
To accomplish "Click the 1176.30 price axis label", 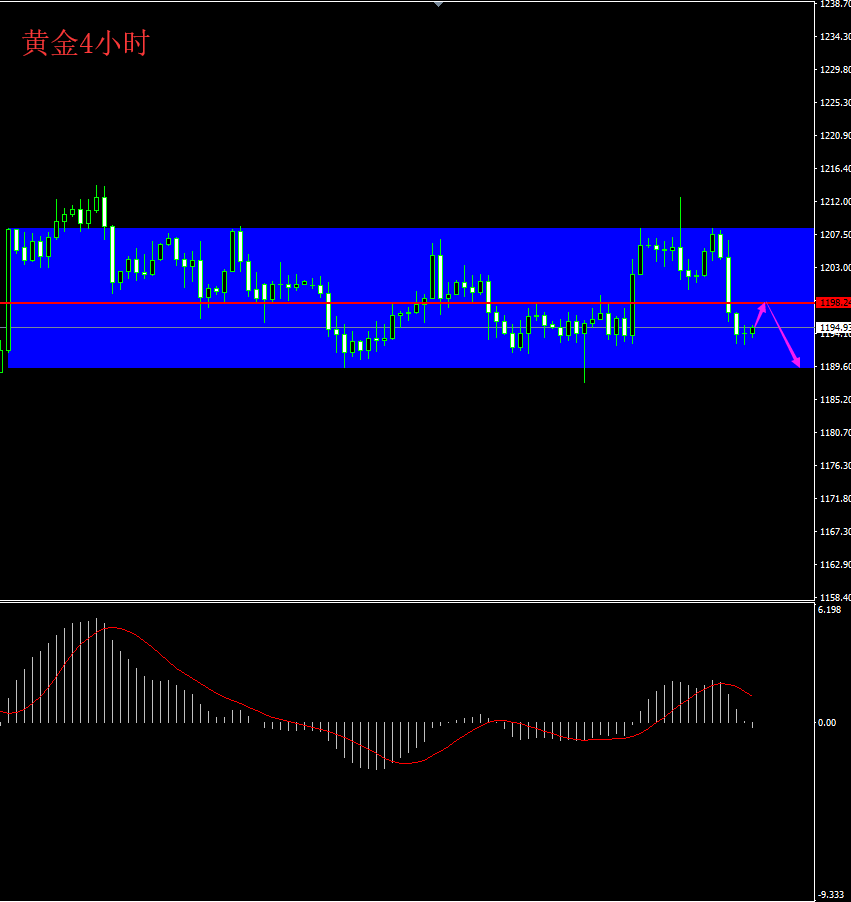I will click(x=835, y=465).
